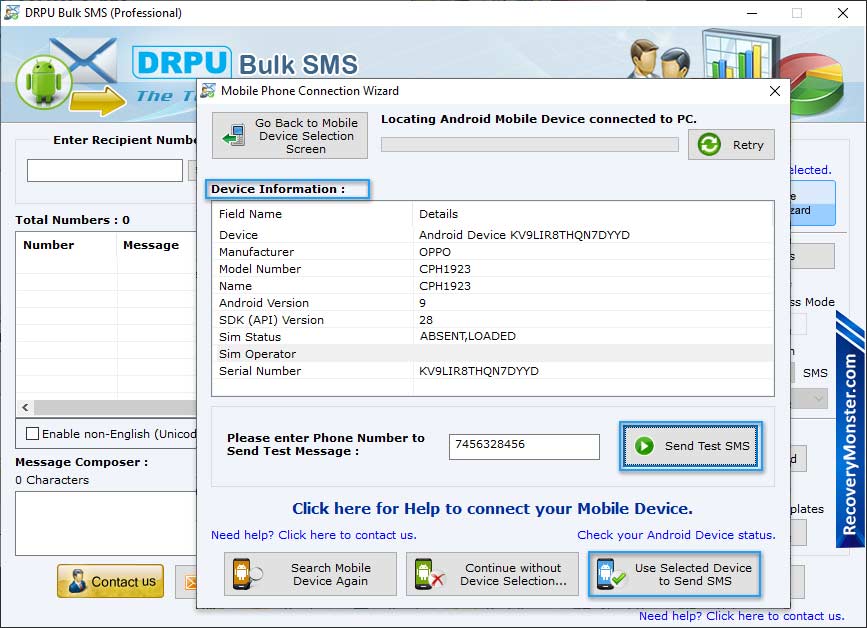Click the Send Test SMS button
This screenshot has height=628, width=867.
(x=691, y=446)
